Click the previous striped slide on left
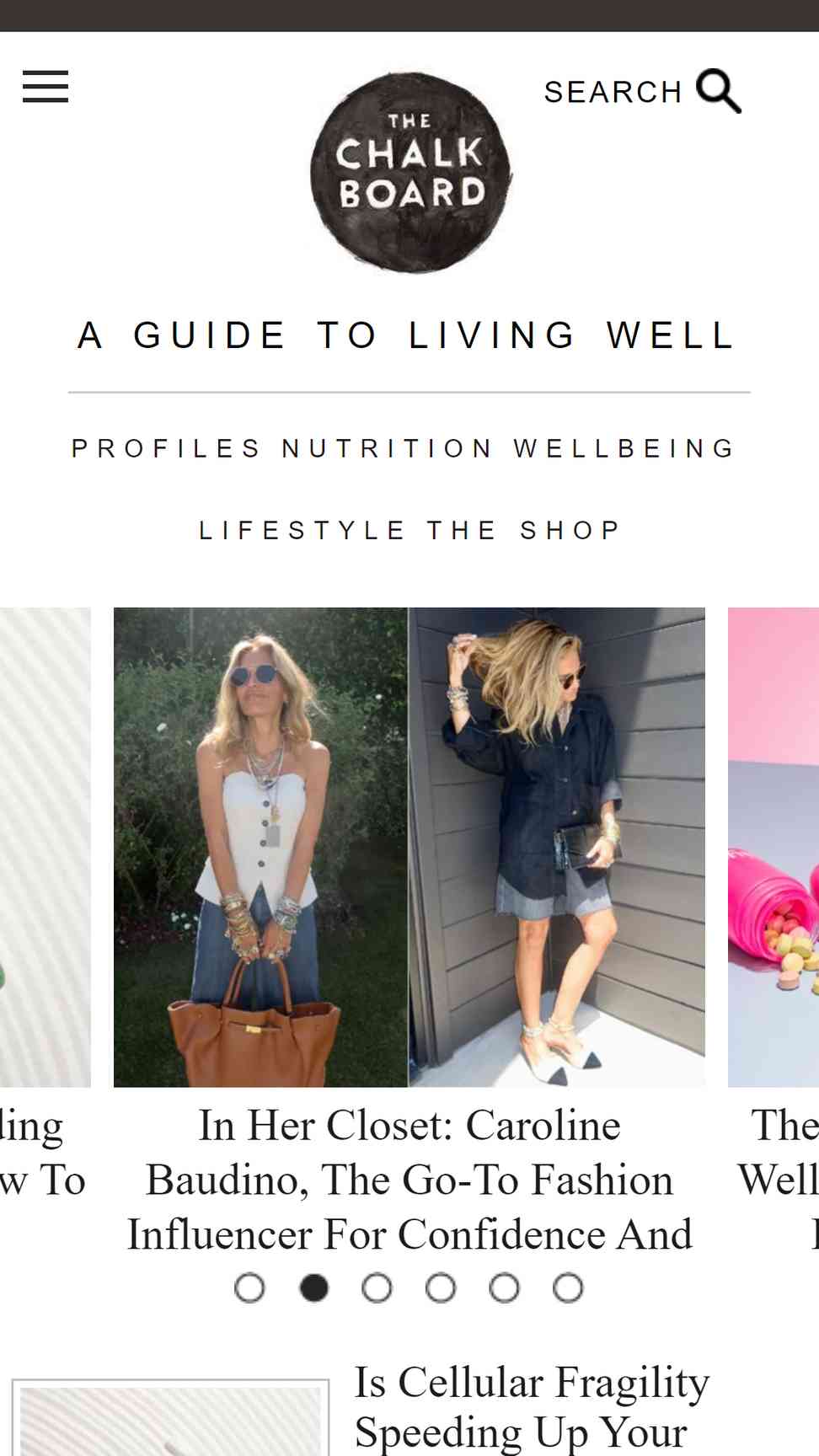Image resolution: width=819 pixels, height=1456 pixels. coord(45,847)
